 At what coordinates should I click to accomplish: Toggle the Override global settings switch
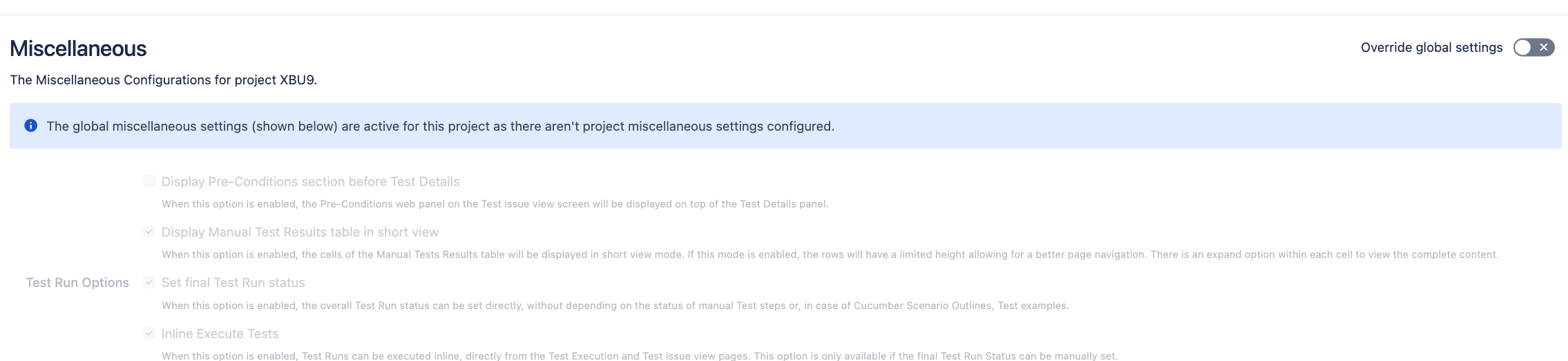tap(1533, 48)
